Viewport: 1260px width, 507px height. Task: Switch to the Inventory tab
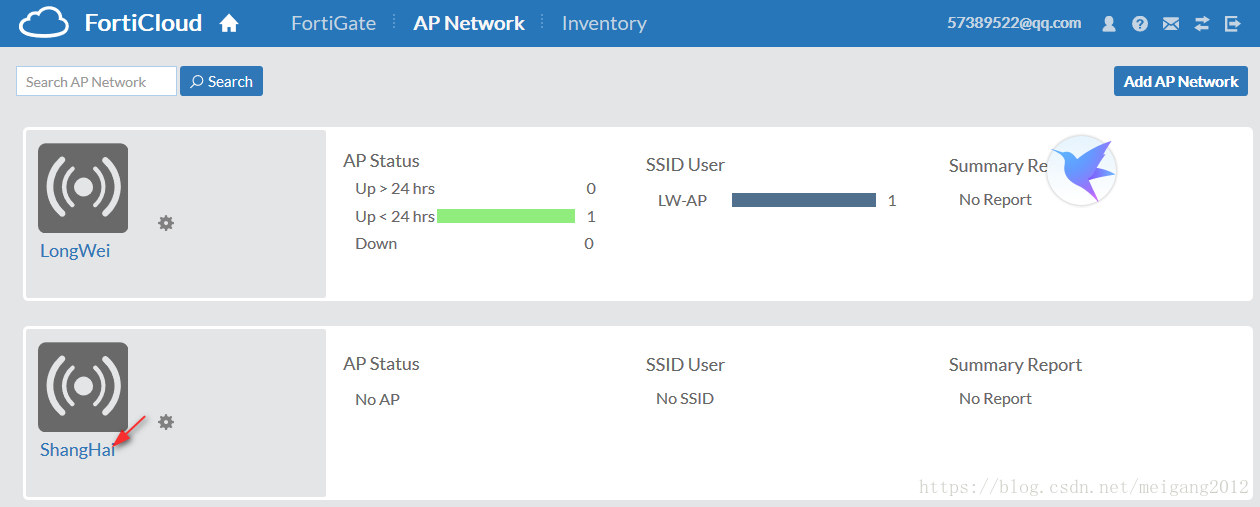604,23
